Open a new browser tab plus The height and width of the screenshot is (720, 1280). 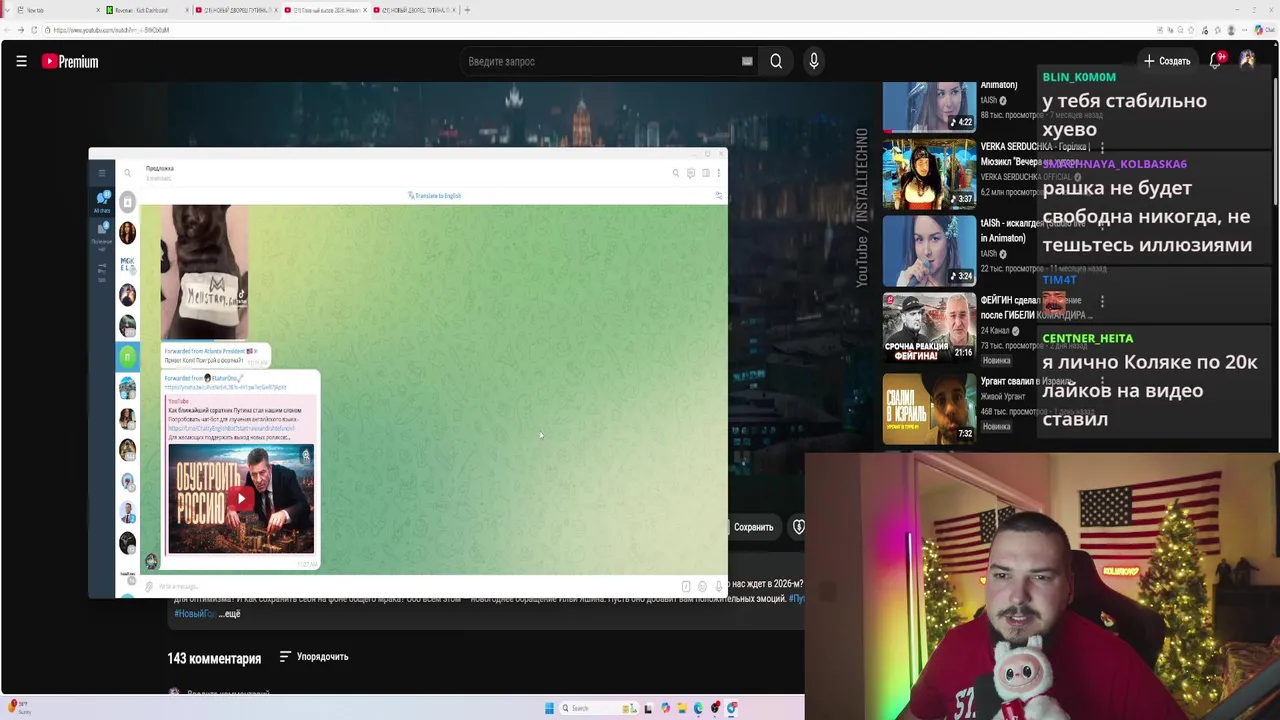[467, 10]
